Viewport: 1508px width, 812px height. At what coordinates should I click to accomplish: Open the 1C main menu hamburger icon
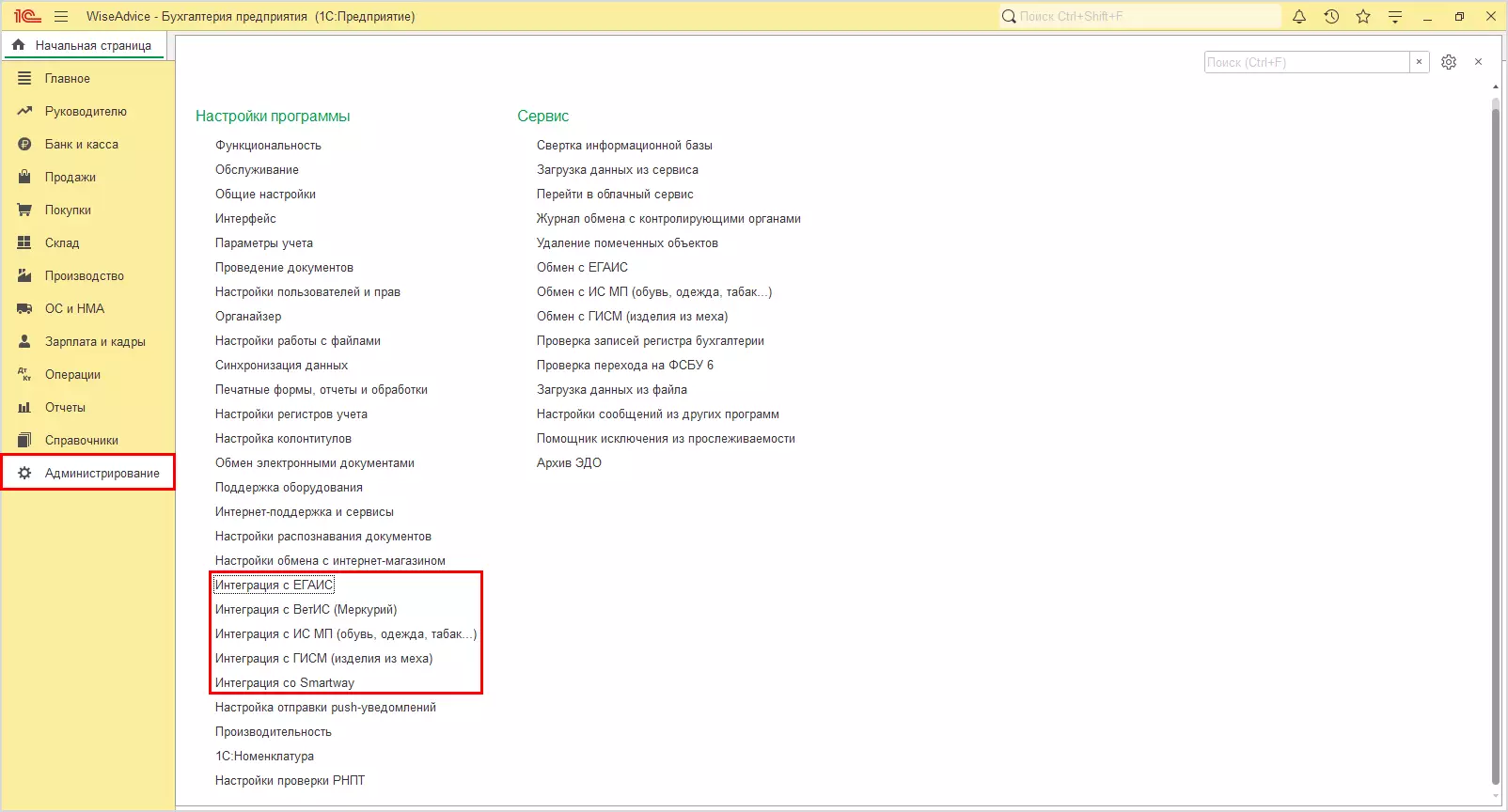click(61, 17)
